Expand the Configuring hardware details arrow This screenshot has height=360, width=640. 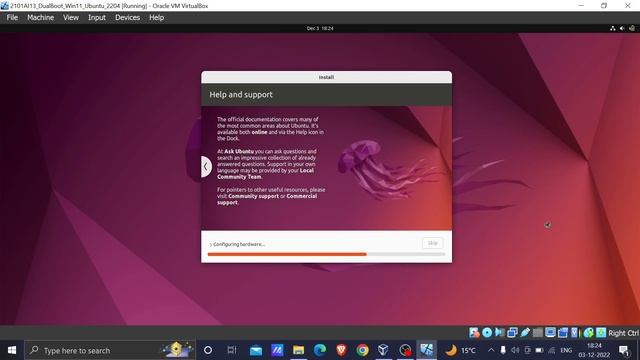pos(211,244)
